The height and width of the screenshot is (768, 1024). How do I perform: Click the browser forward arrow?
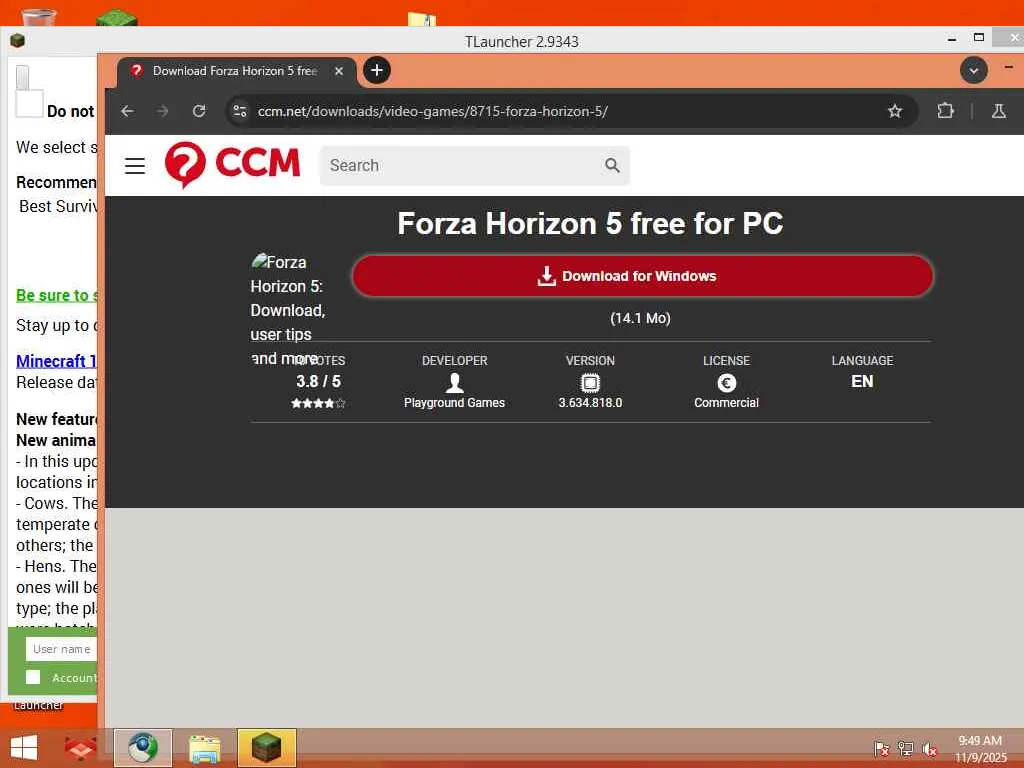point(163,111)
